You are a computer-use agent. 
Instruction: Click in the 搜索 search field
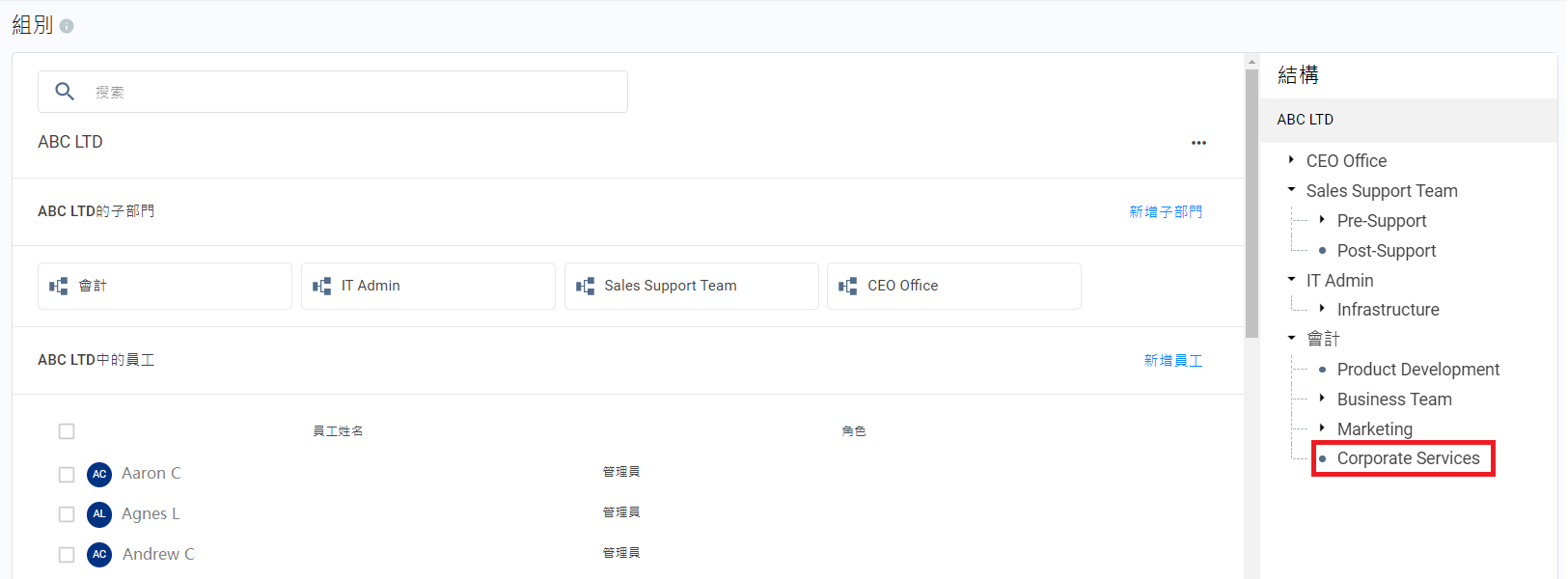point(333,92)
